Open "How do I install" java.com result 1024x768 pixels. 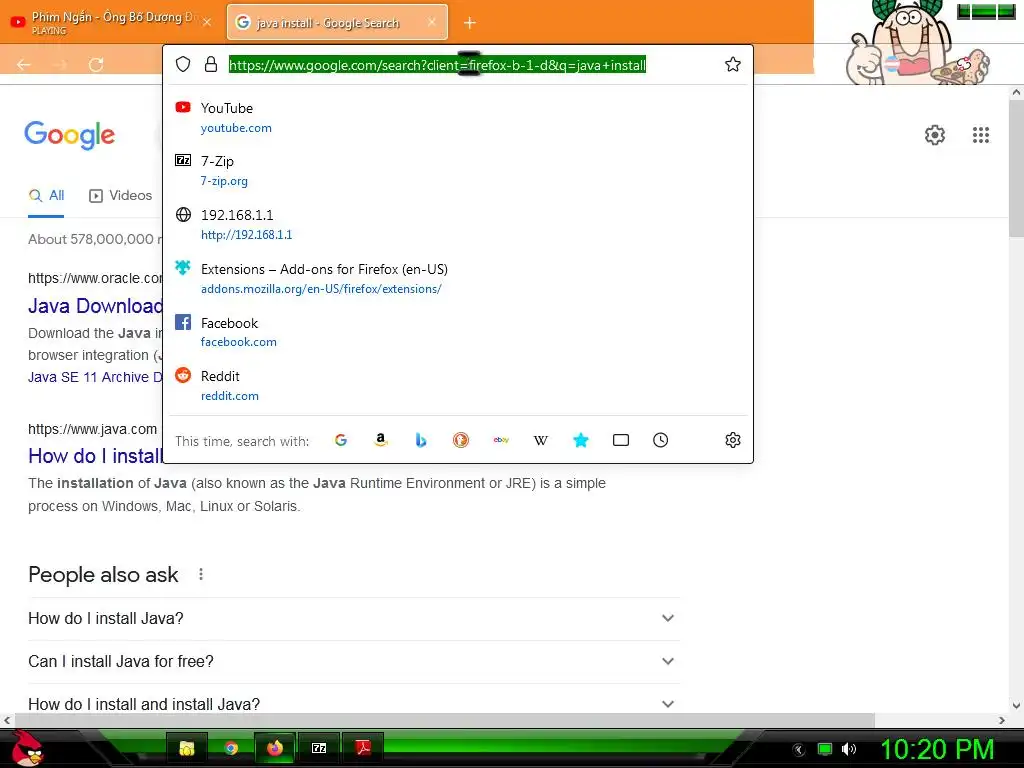point(95,456)
